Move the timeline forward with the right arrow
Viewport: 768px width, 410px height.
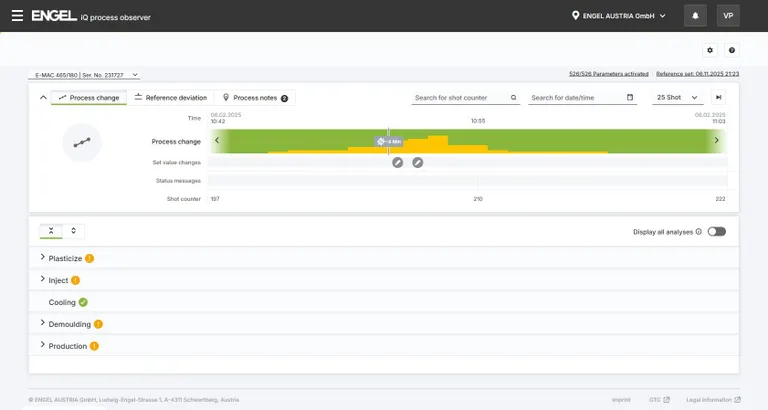pos(717,140)
